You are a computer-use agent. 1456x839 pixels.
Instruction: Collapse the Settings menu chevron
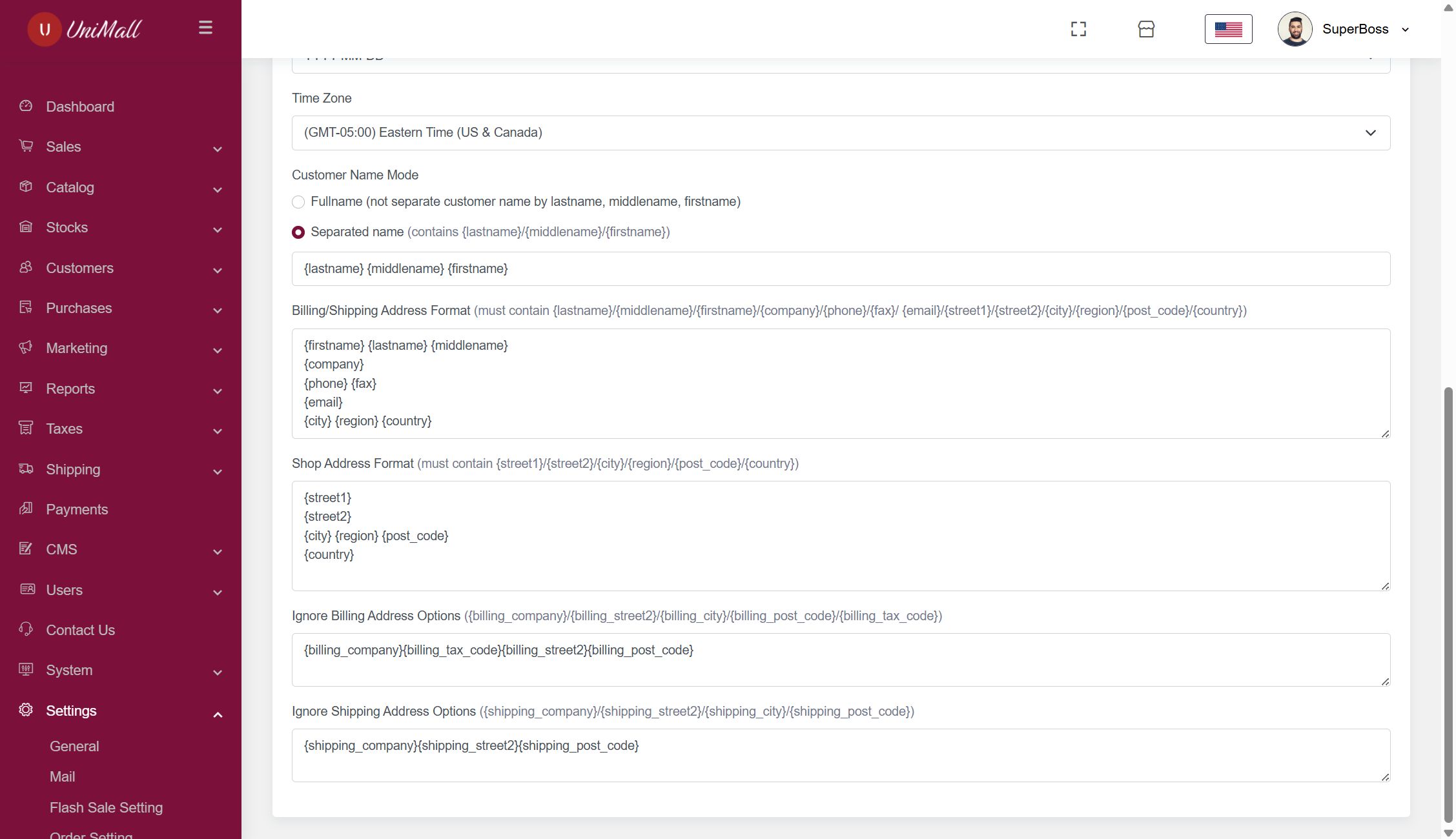click(x=218, y=714)
